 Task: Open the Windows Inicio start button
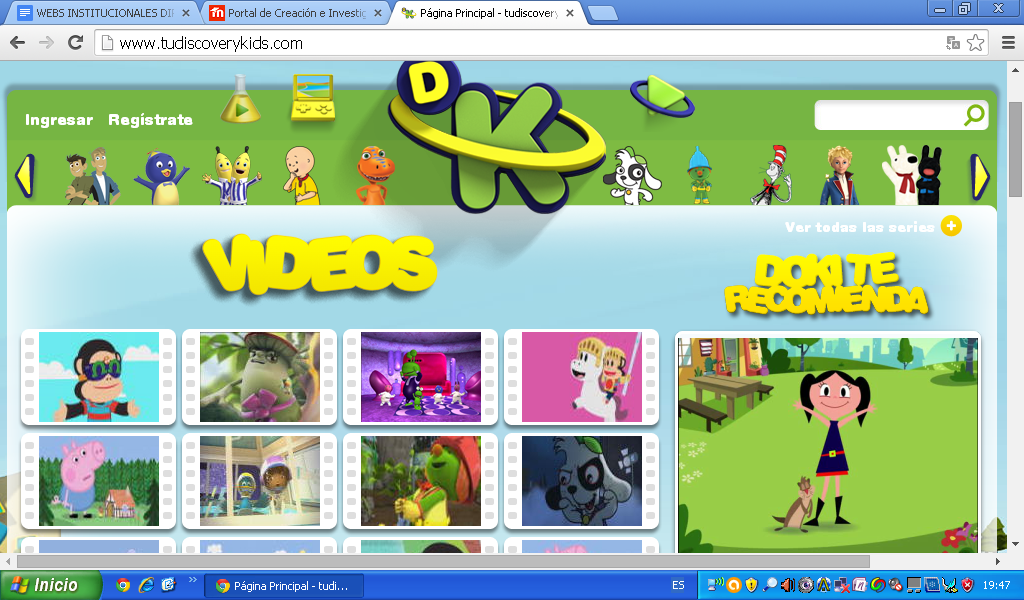coord(51,585)
